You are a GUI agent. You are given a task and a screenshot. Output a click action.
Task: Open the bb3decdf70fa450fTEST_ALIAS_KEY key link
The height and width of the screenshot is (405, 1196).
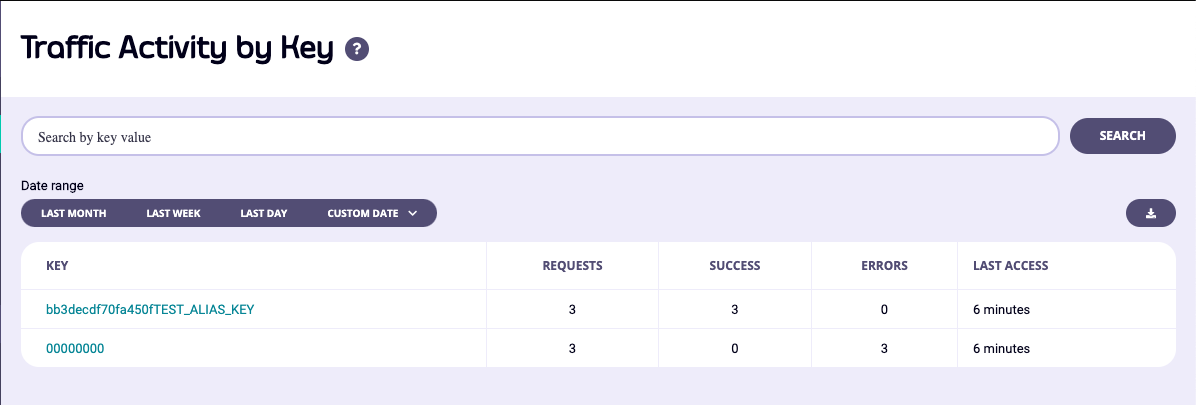150,310
